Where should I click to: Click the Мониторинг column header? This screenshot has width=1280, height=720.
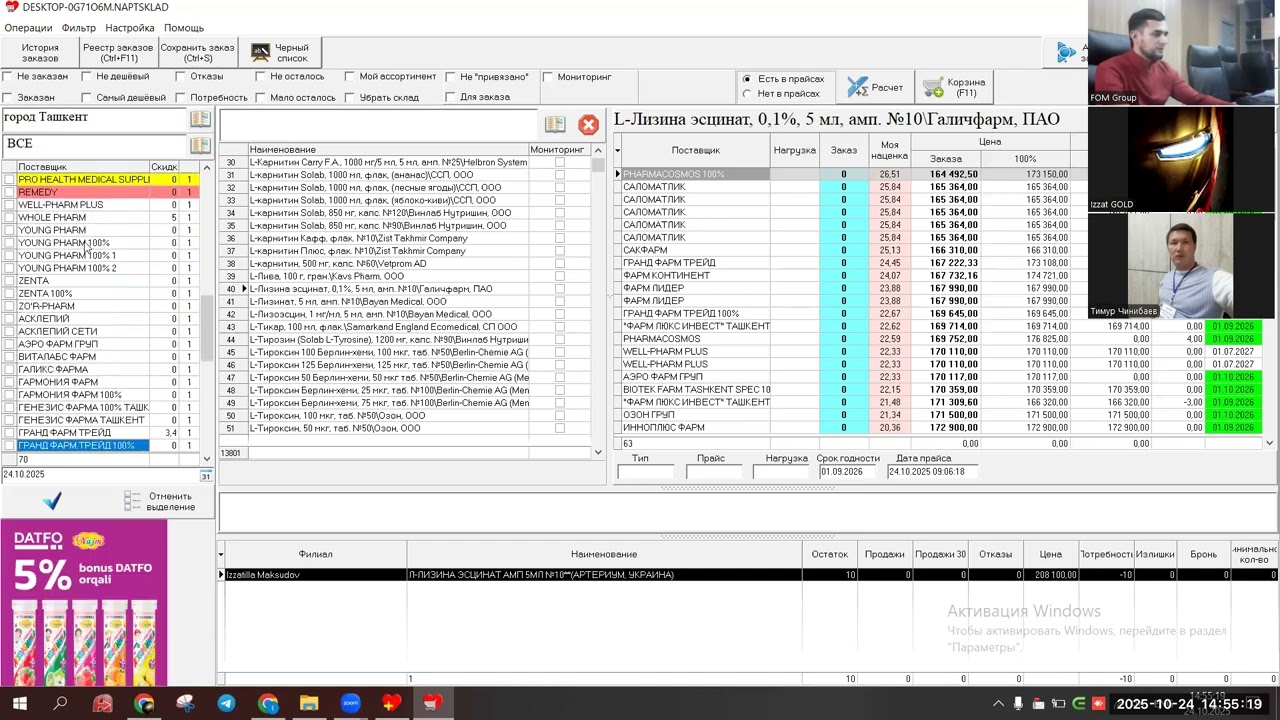(x=557, y=150)
